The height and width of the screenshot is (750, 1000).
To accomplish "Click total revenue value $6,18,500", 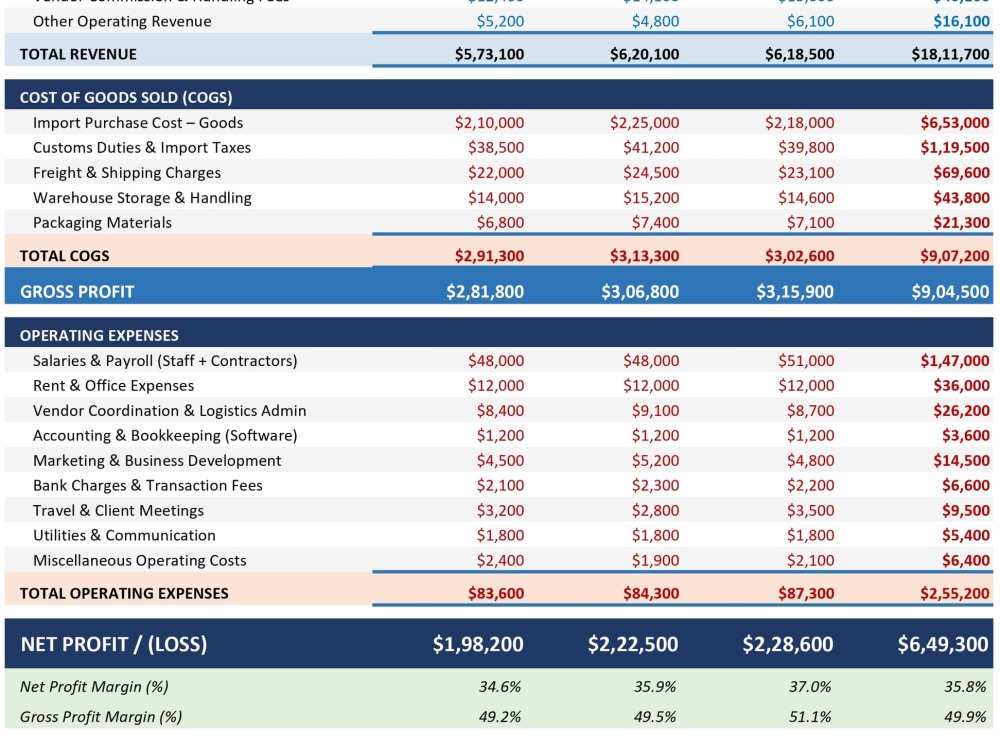I will [x=799, y=54].
